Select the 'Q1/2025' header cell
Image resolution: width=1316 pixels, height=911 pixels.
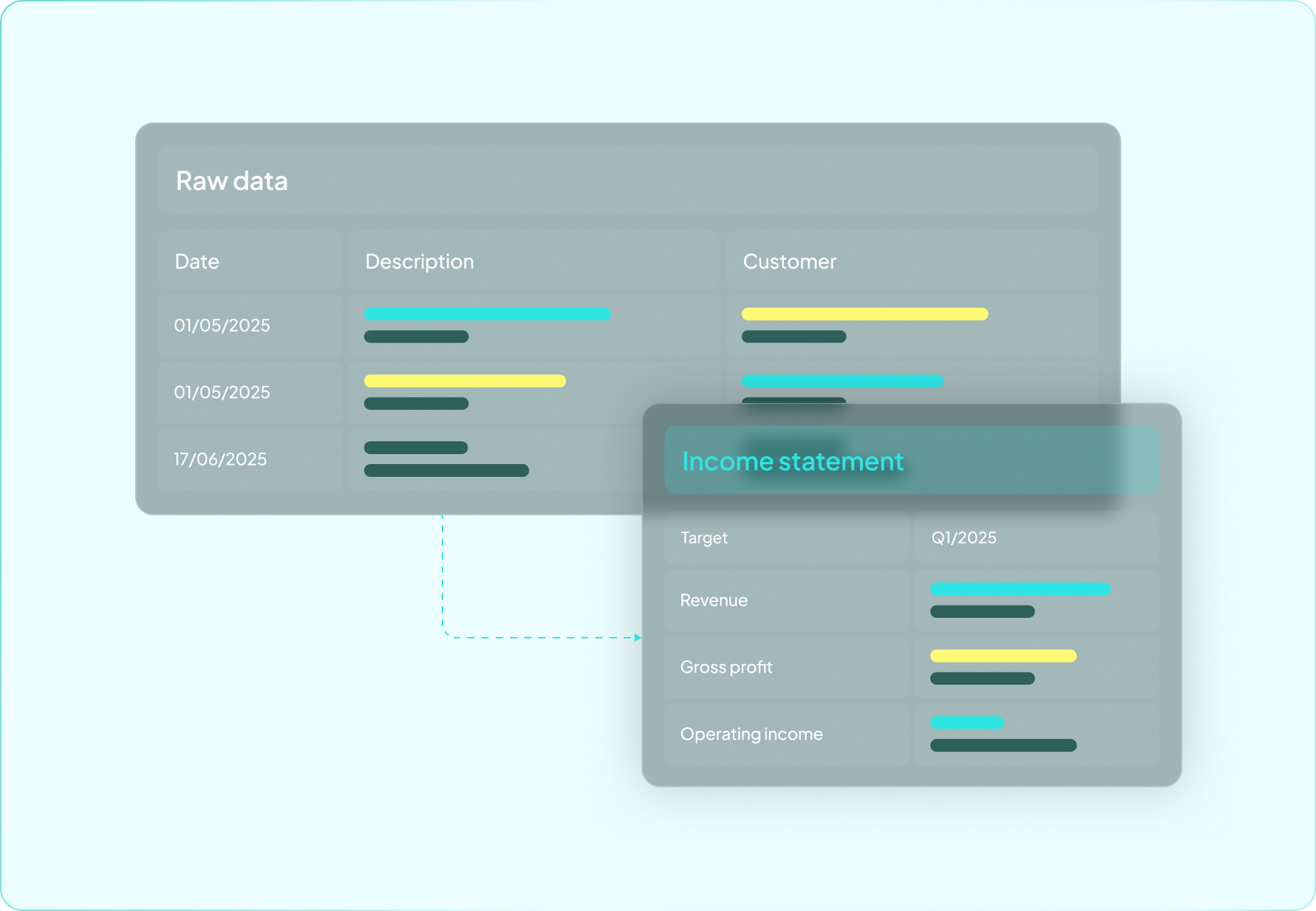(1036, 538)
